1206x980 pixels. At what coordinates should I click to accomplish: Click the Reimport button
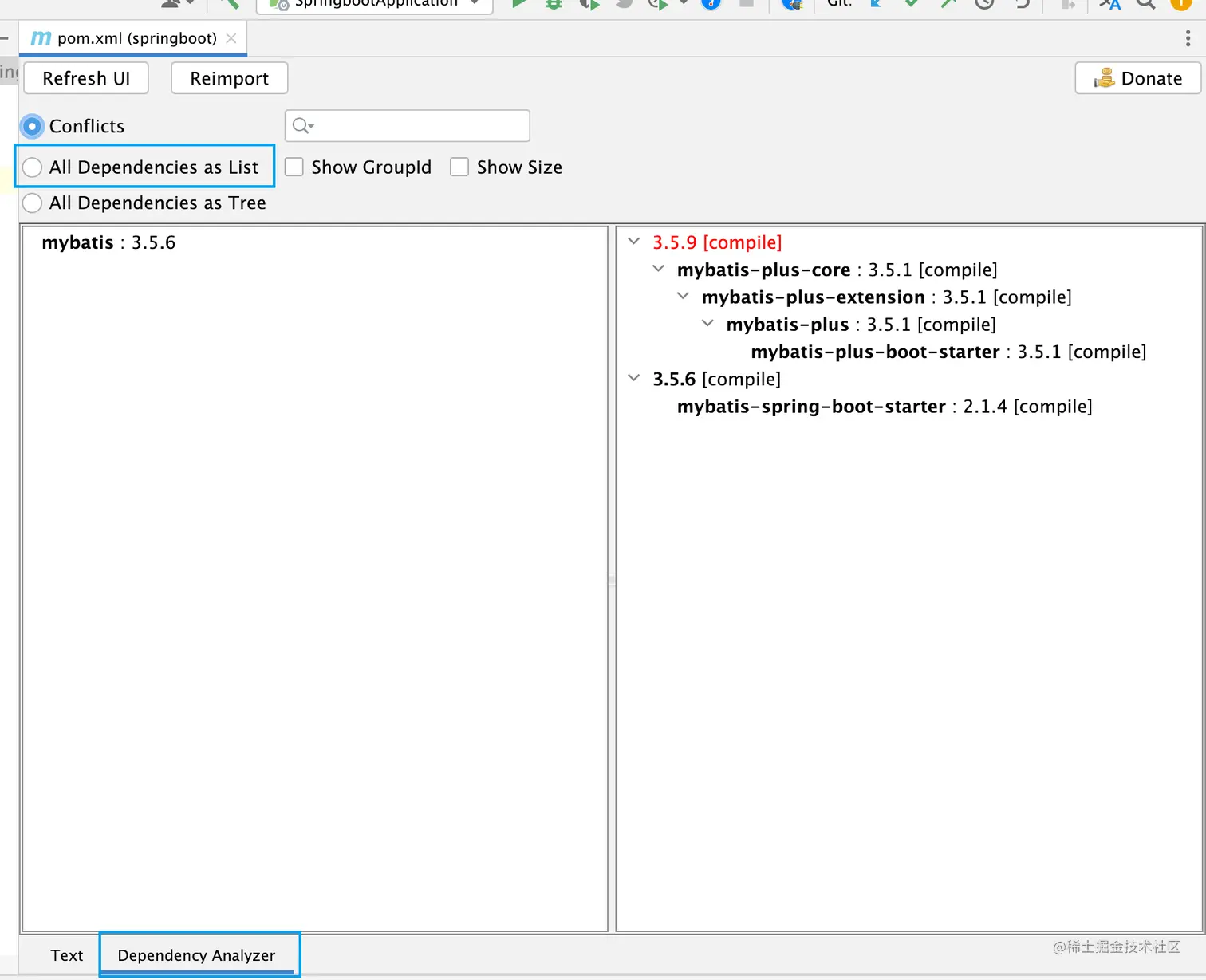point(230,78)
